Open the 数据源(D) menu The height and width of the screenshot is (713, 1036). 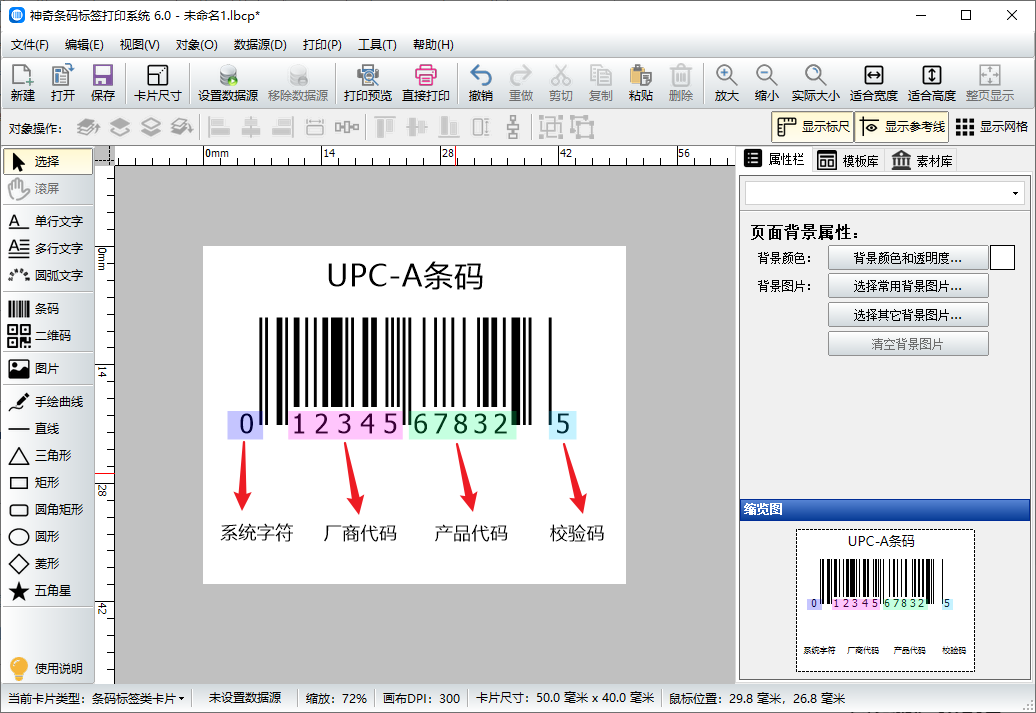[260, 45]
